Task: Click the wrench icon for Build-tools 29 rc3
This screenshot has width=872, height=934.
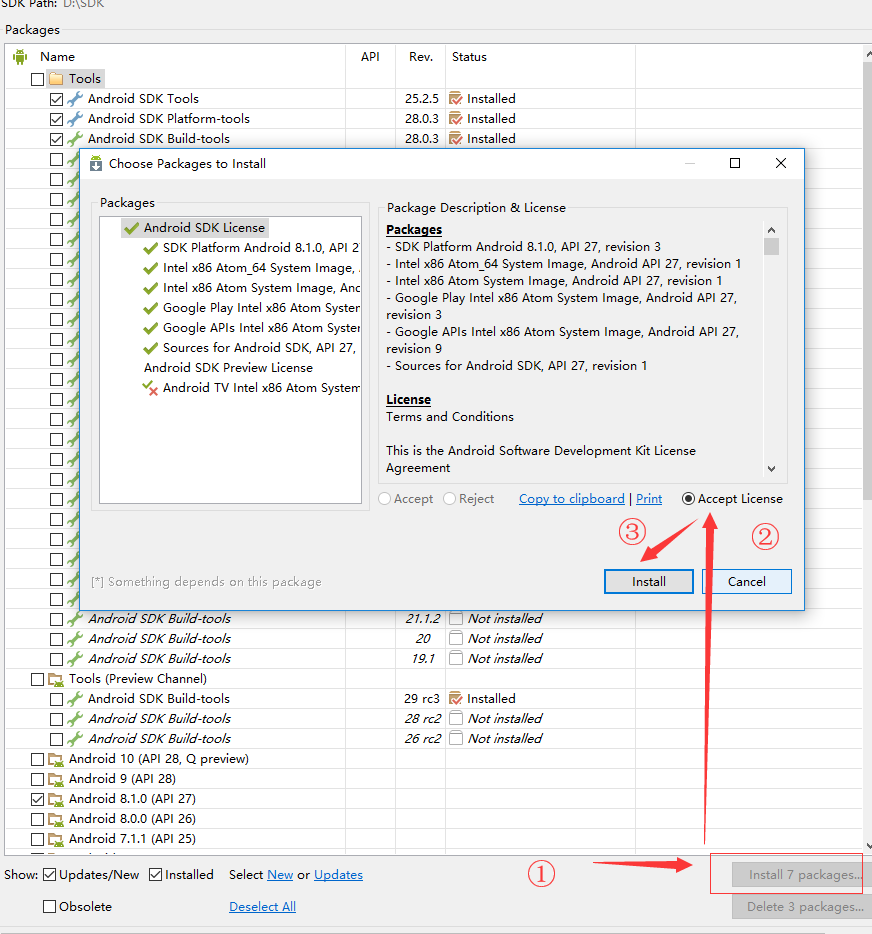Action: tap(75, 699)
